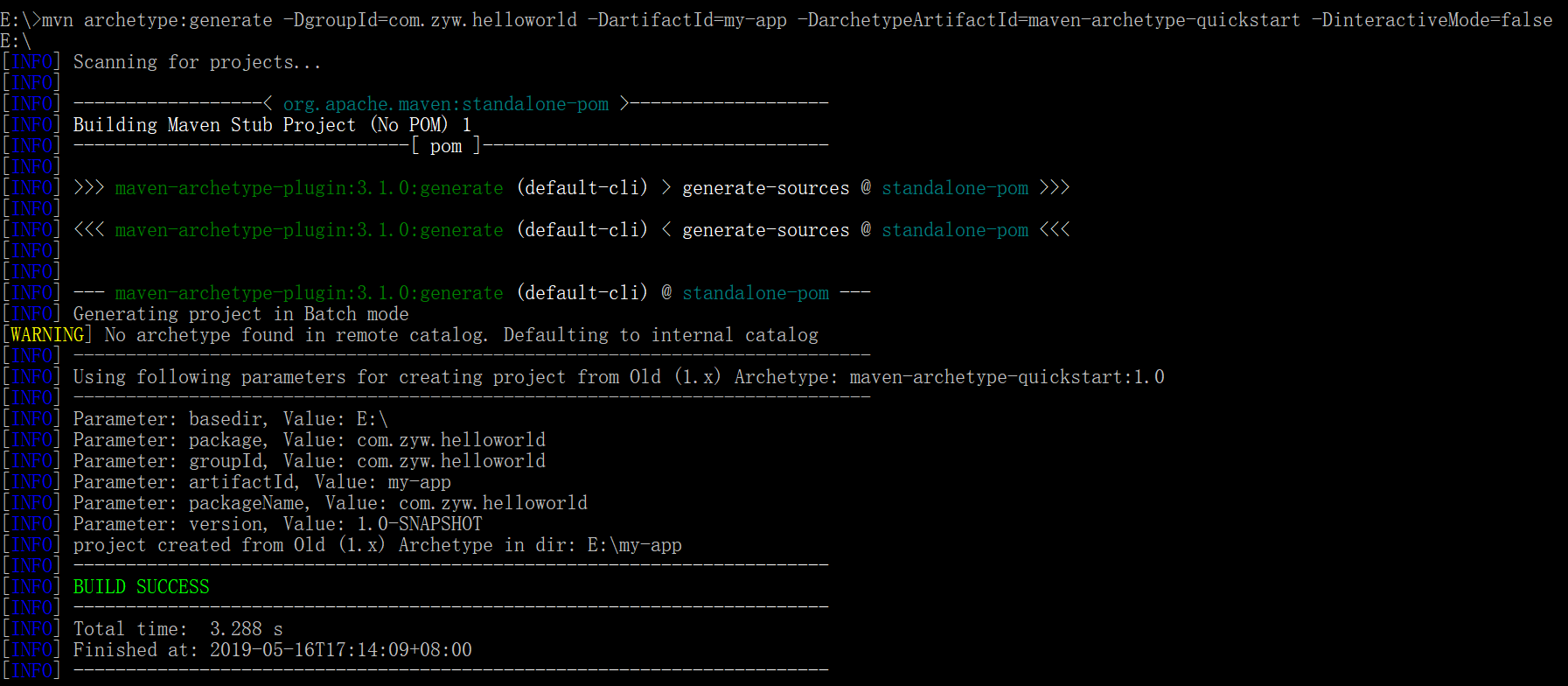The image size is (1568, 686).
Task: Click the green BUILD SUCCESS message
Action: pos(142,586)
